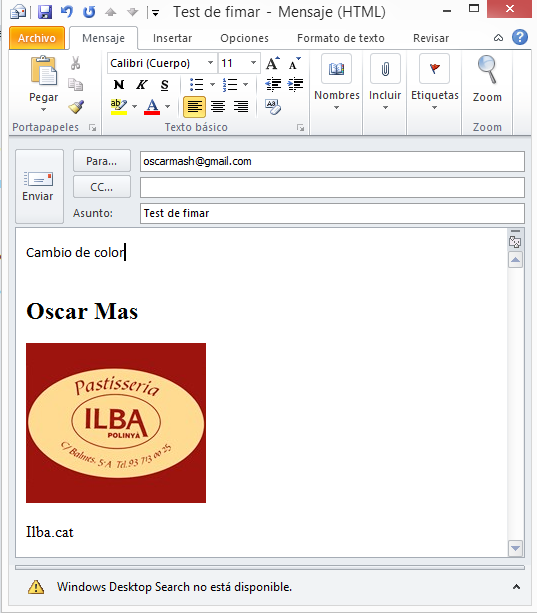Viewport: 537px width, 613px height.
Task: Click the Windows Desktop Search warning icon
Action: 36,587
